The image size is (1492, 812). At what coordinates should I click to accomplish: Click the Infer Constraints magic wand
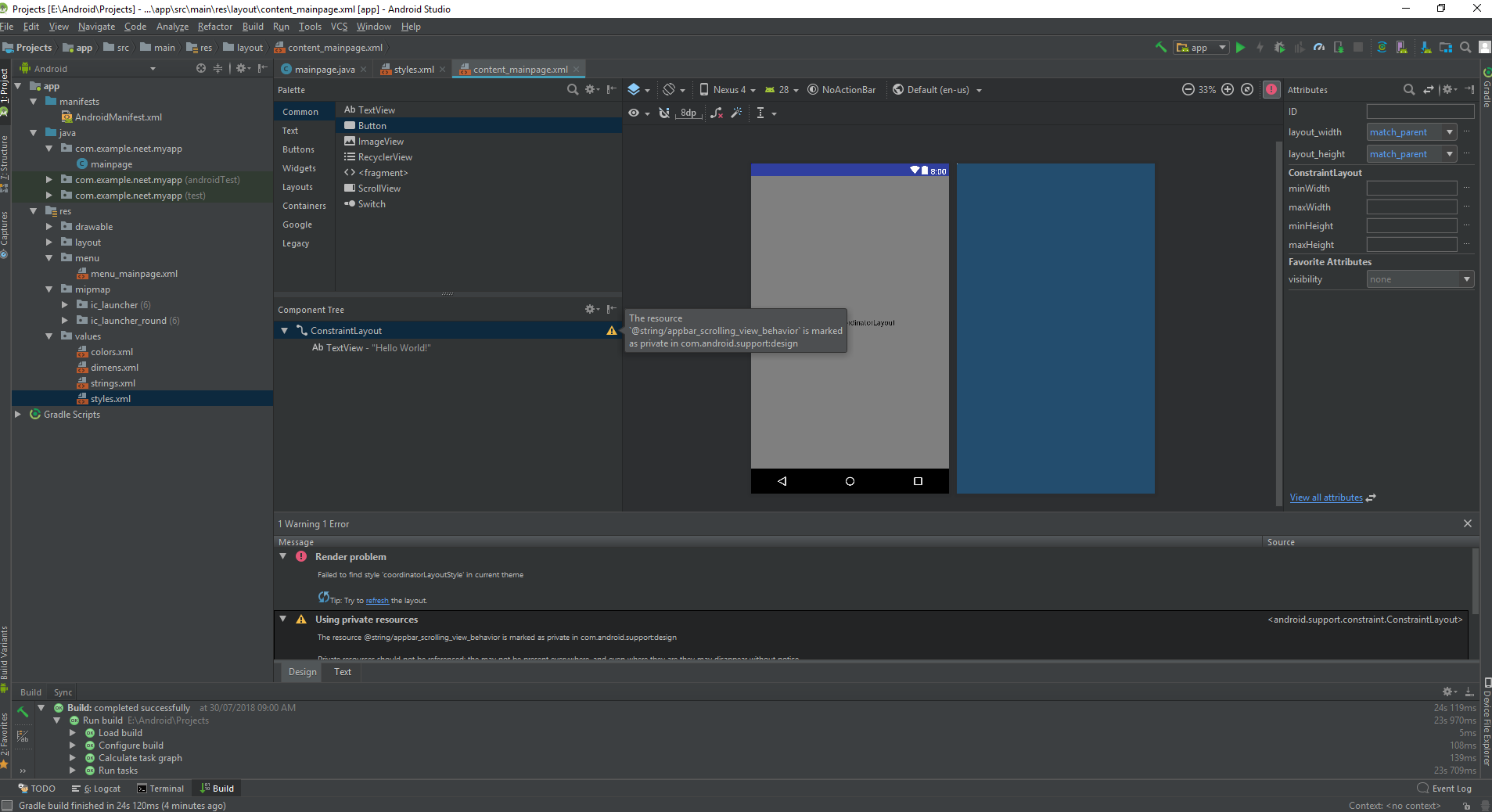point(736,113)
